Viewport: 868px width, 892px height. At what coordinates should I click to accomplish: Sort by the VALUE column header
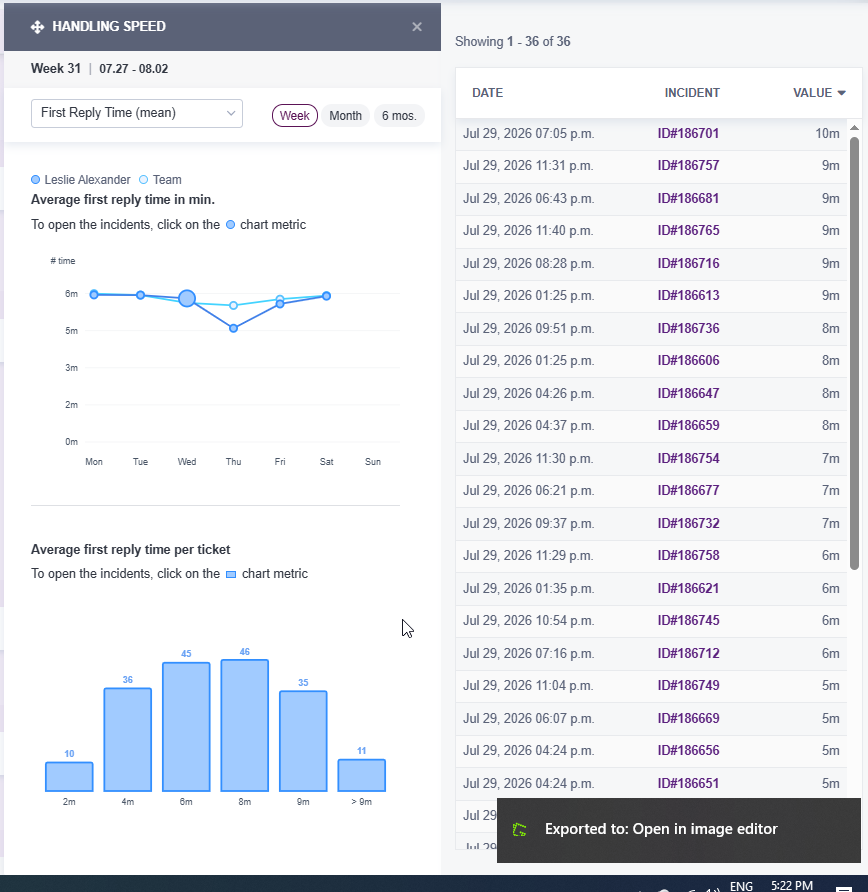[x=819, y=93]
